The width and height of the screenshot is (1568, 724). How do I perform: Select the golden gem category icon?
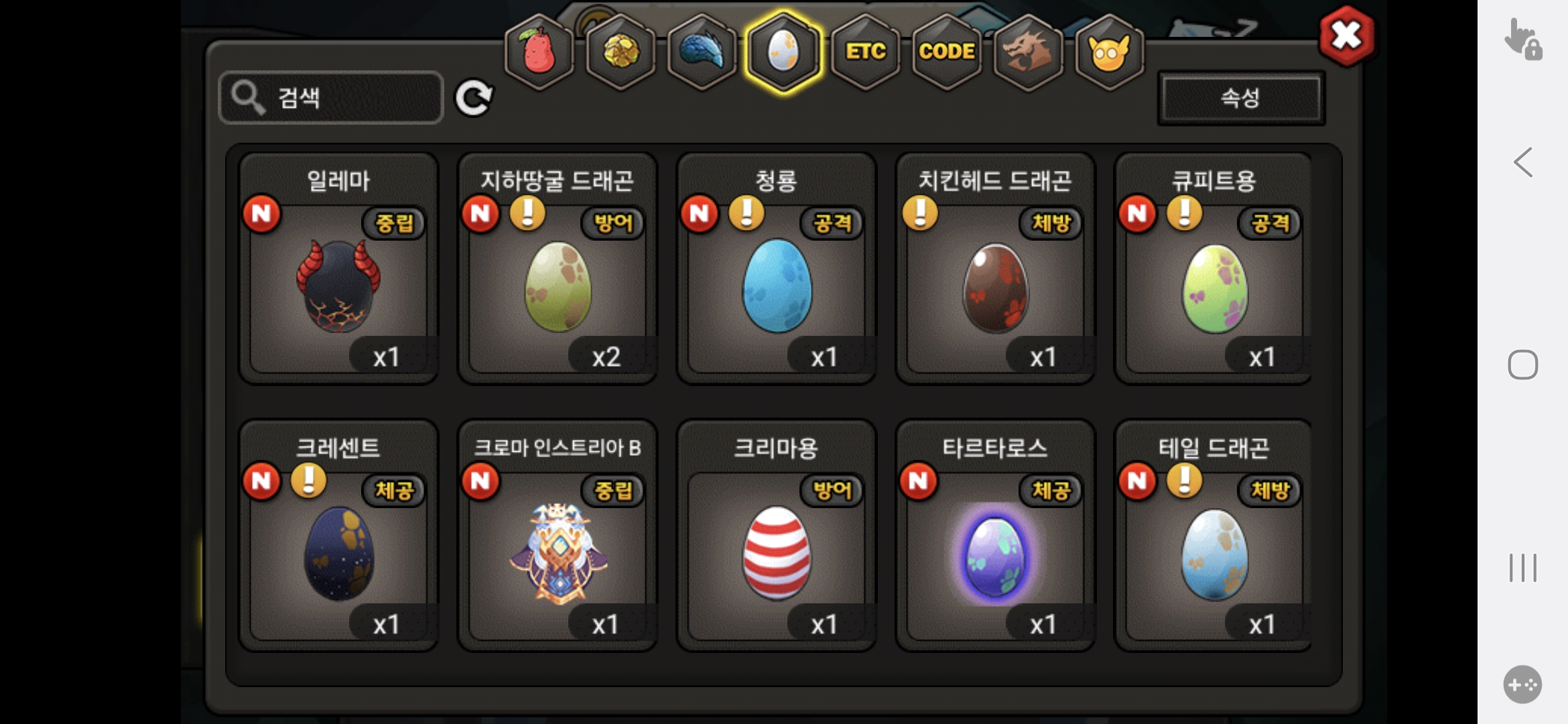[621, 52]
